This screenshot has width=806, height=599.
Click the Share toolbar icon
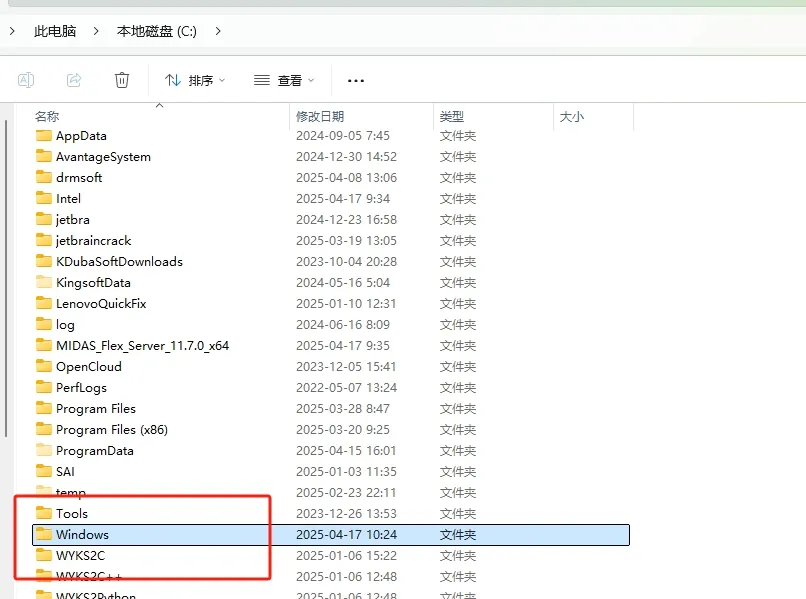tap(74, 80)
